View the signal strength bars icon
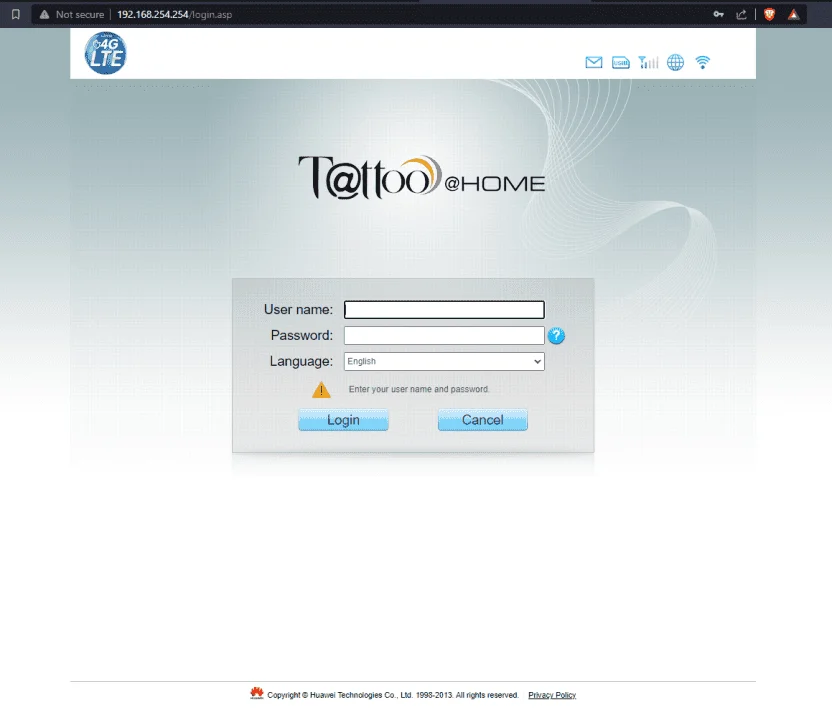 click(648, 63)
